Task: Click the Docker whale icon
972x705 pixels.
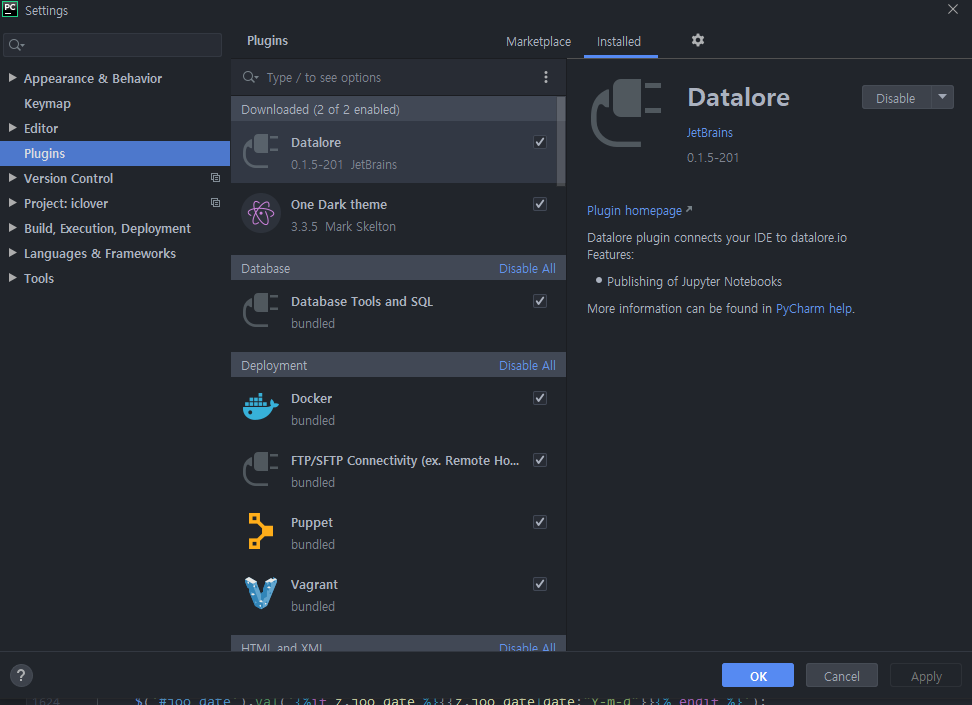Action: click(x=260, y=407)
